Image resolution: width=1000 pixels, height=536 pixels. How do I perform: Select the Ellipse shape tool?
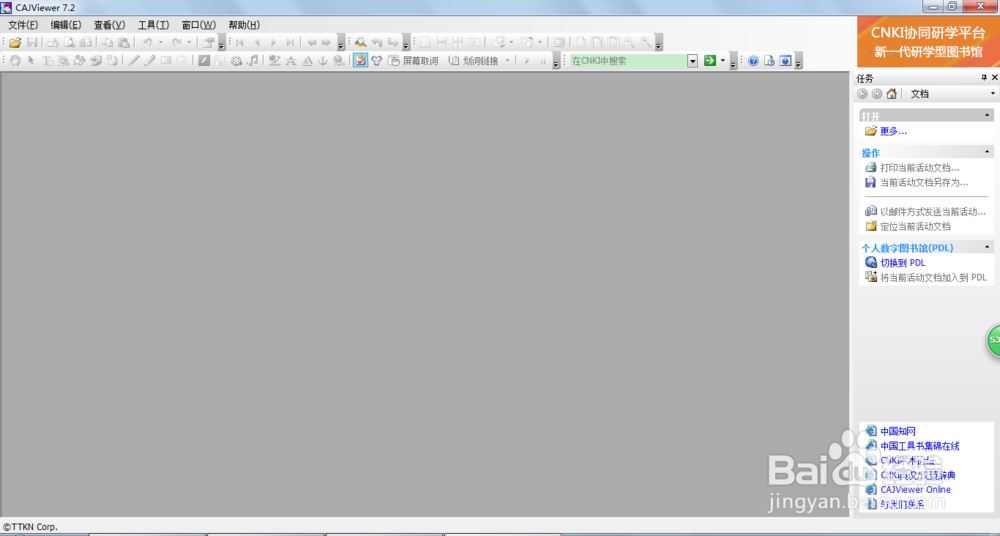[x=182, y=61]
